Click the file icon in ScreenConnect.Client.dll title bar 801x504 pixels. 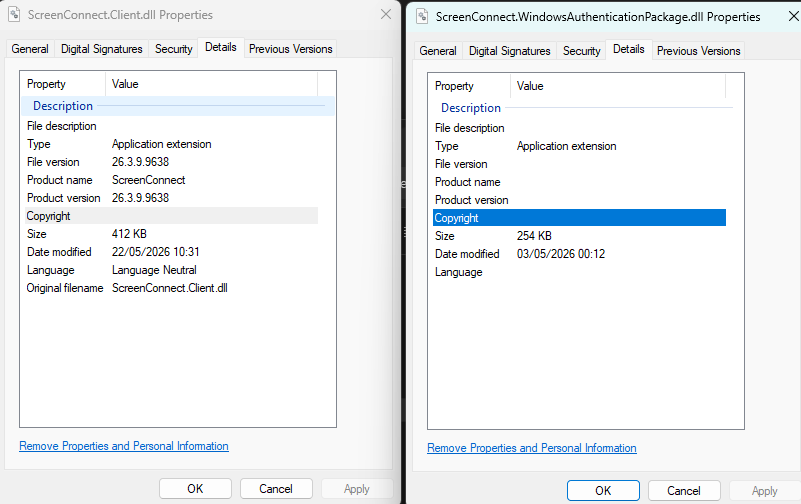pyautogui.click(x=14, y=14)
